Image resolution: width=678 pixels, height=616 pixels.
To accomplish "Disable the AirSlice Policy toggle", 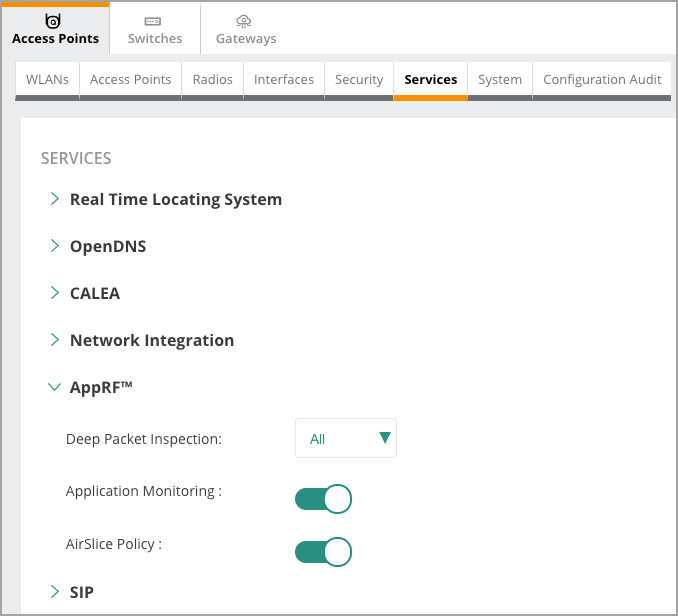I will pyautogui.click(x=323, y=551).
